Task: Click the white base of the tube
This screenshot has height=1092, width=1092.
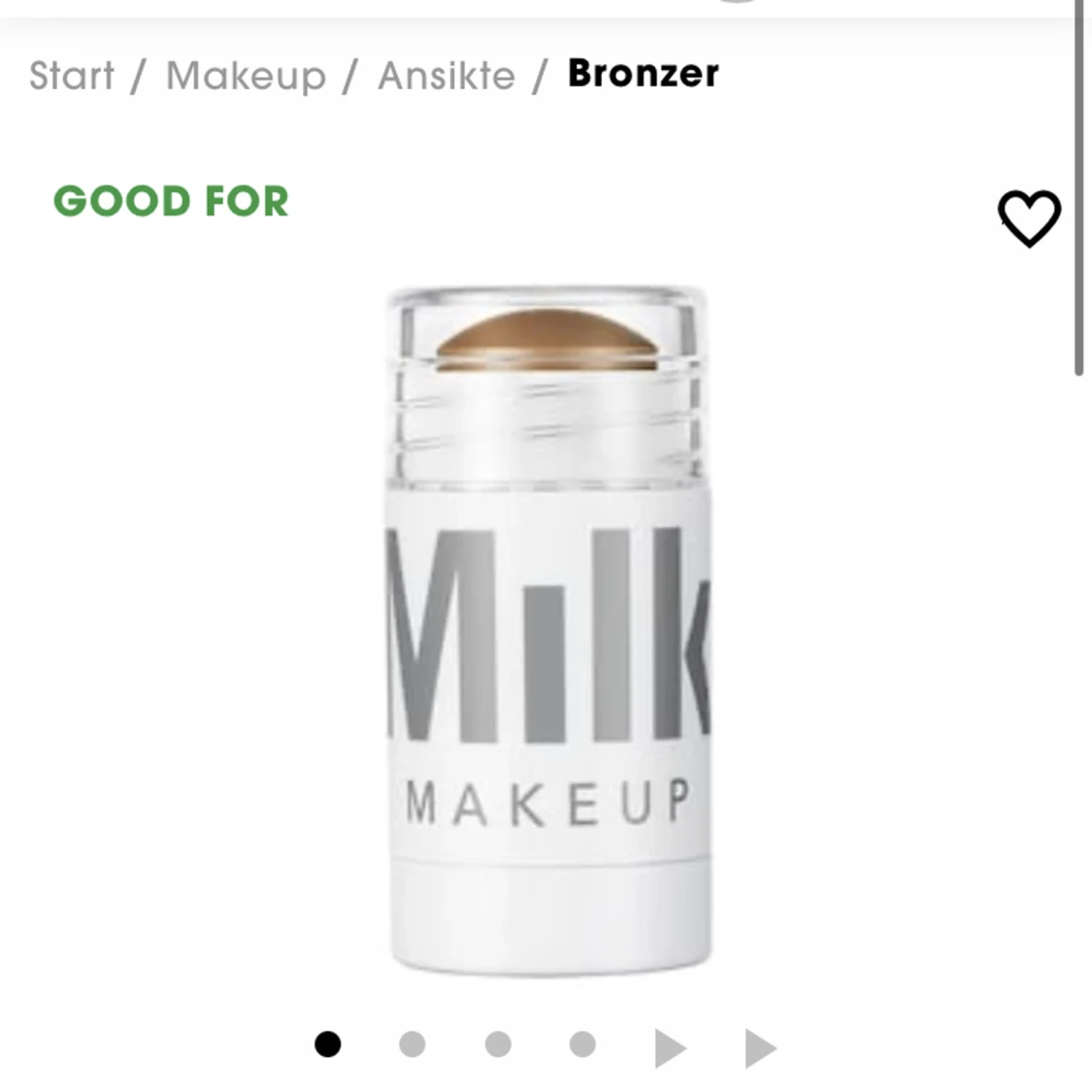Action: click(x=550, y=913)
